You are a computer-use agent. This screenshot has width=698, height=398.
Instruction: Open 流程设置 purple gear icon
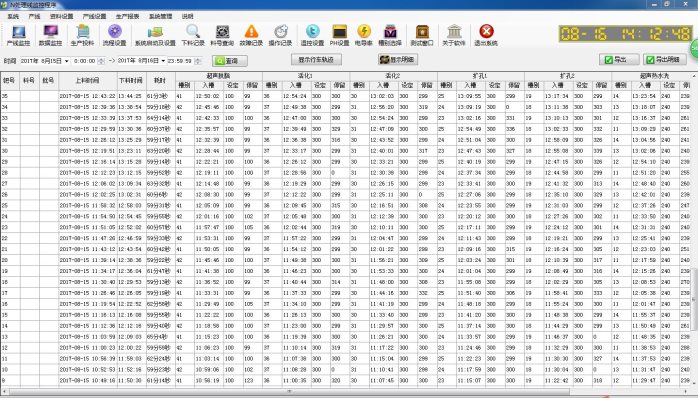tap(114, 35)
